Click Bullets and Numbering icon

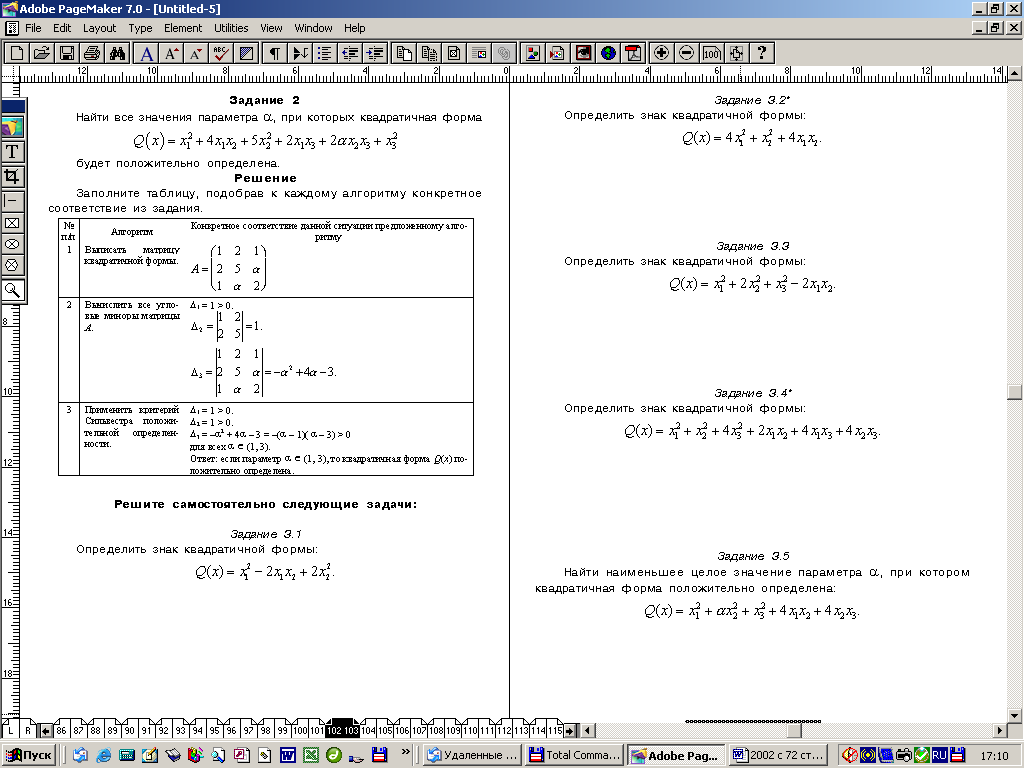click(x=325, y=53)
